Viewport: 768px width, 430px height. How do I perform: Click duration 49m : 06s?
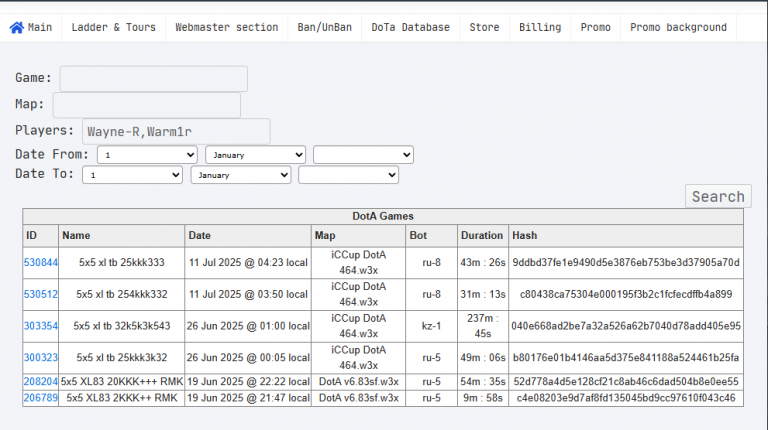click(x=483, y=358)
